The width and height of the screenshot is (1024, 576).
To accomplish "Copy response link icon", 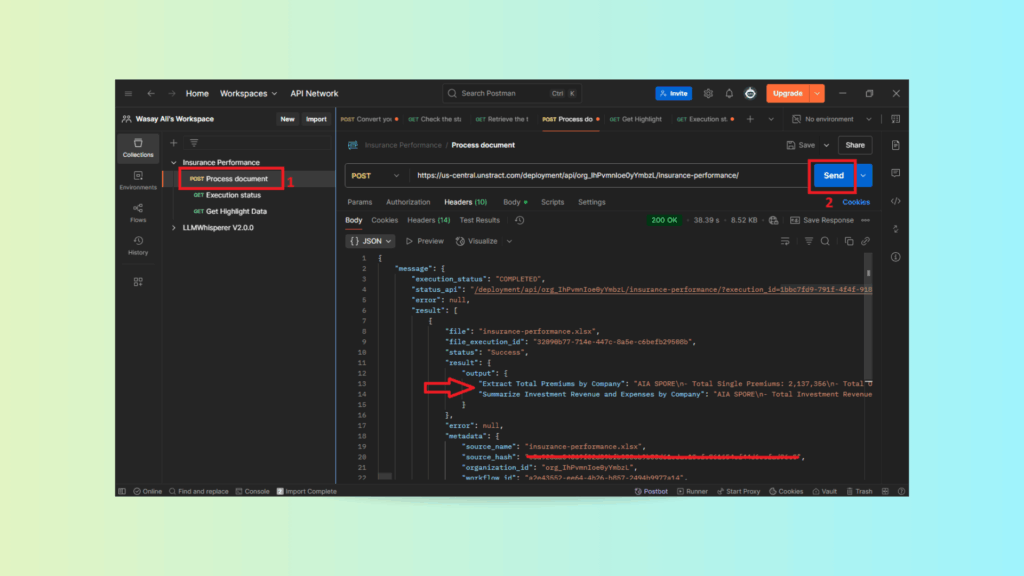I will click(x=865, y=241).
